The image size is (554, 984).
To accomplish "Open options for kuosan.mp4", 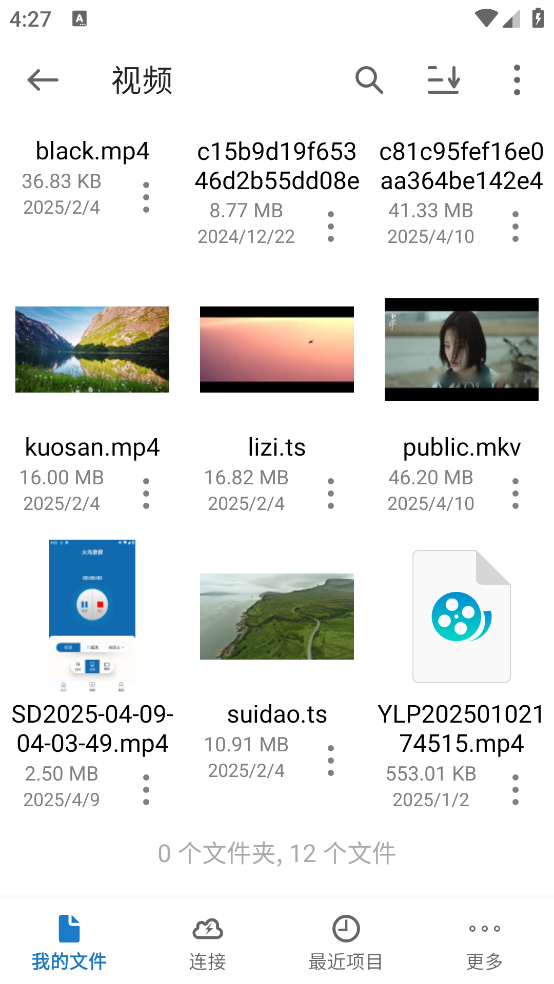I will [x=146, y=493].
